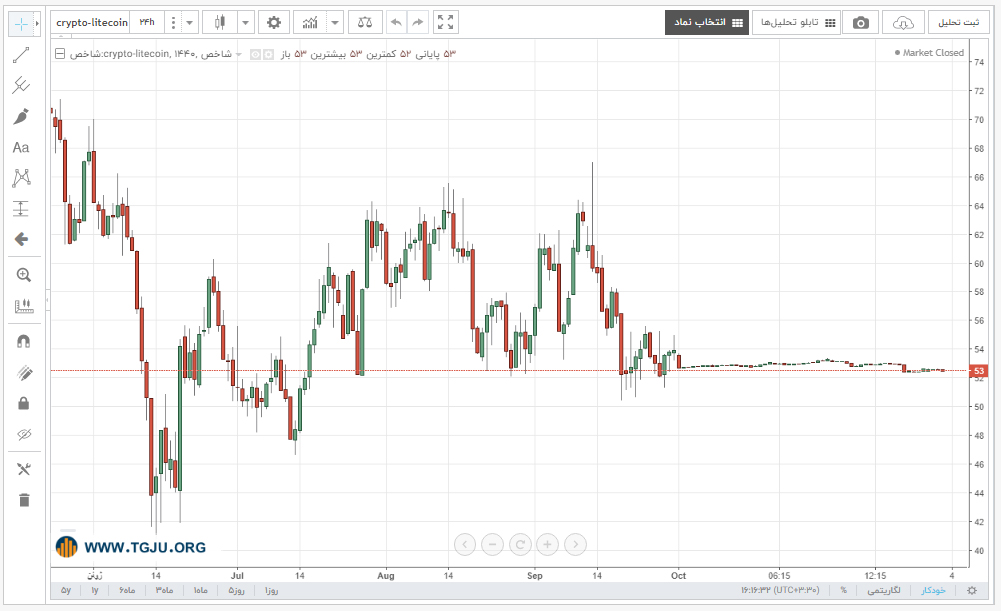Collapse the crypto-litecoin legend with minus box
Image resolution: width=1001 pixels, height=611 pixels.
click(59, 54)
